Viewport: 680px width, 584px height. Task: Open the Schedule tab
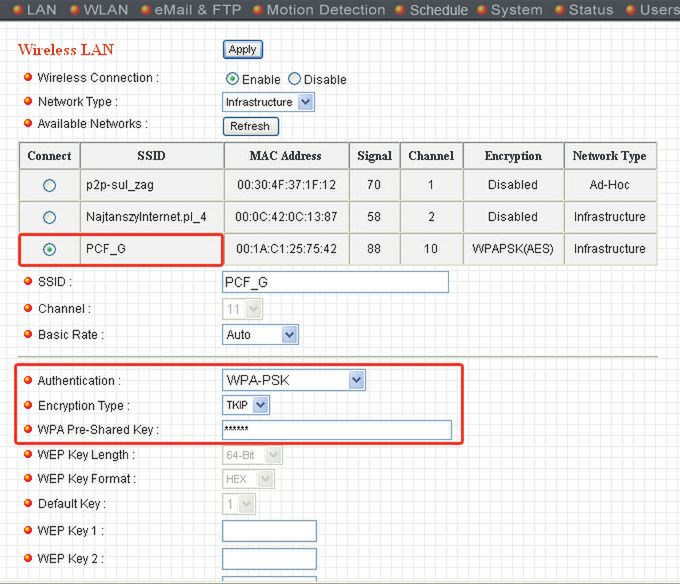(x=432, y=10)
